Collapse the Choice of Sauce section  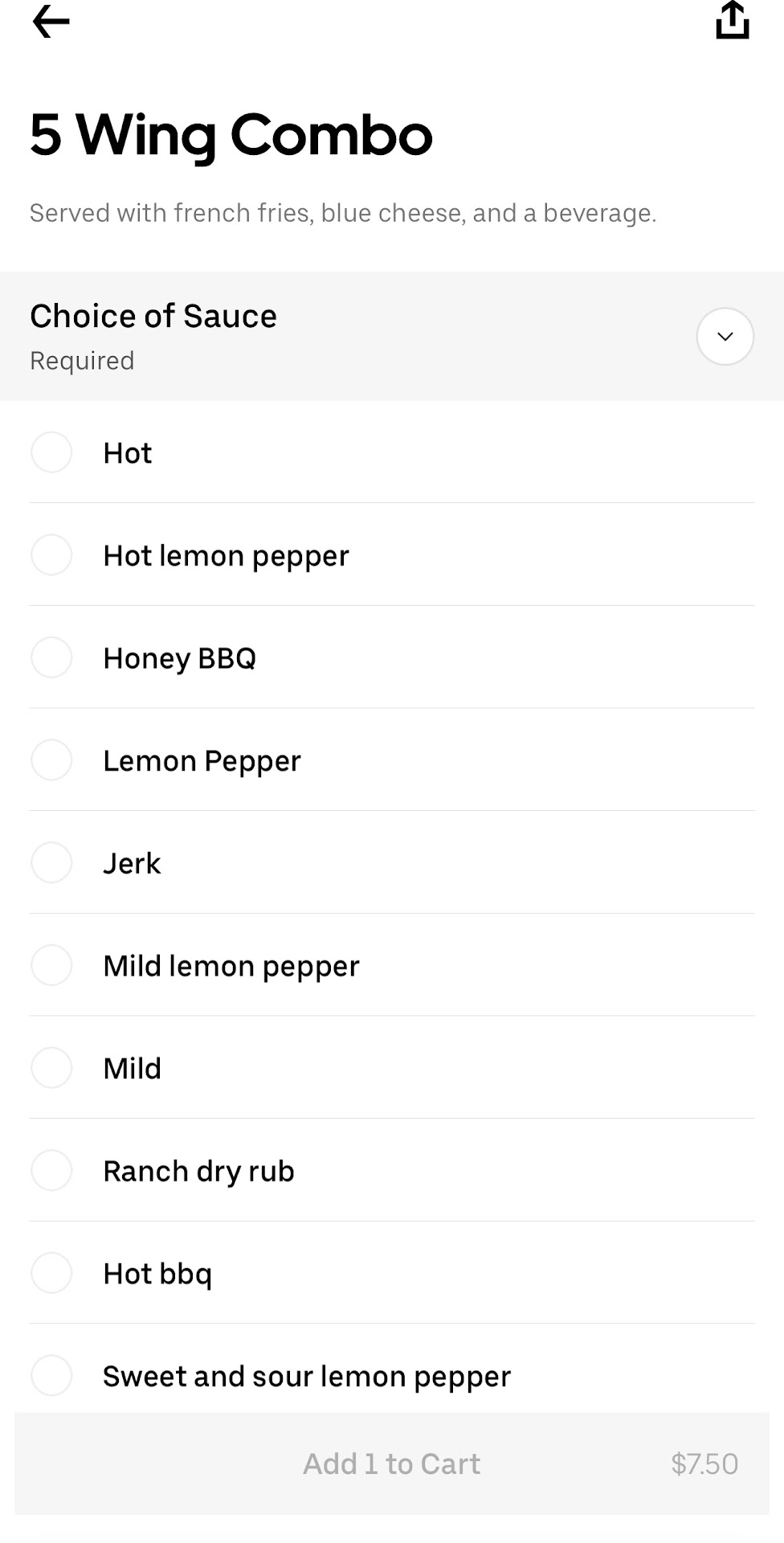tap(725, 337)
